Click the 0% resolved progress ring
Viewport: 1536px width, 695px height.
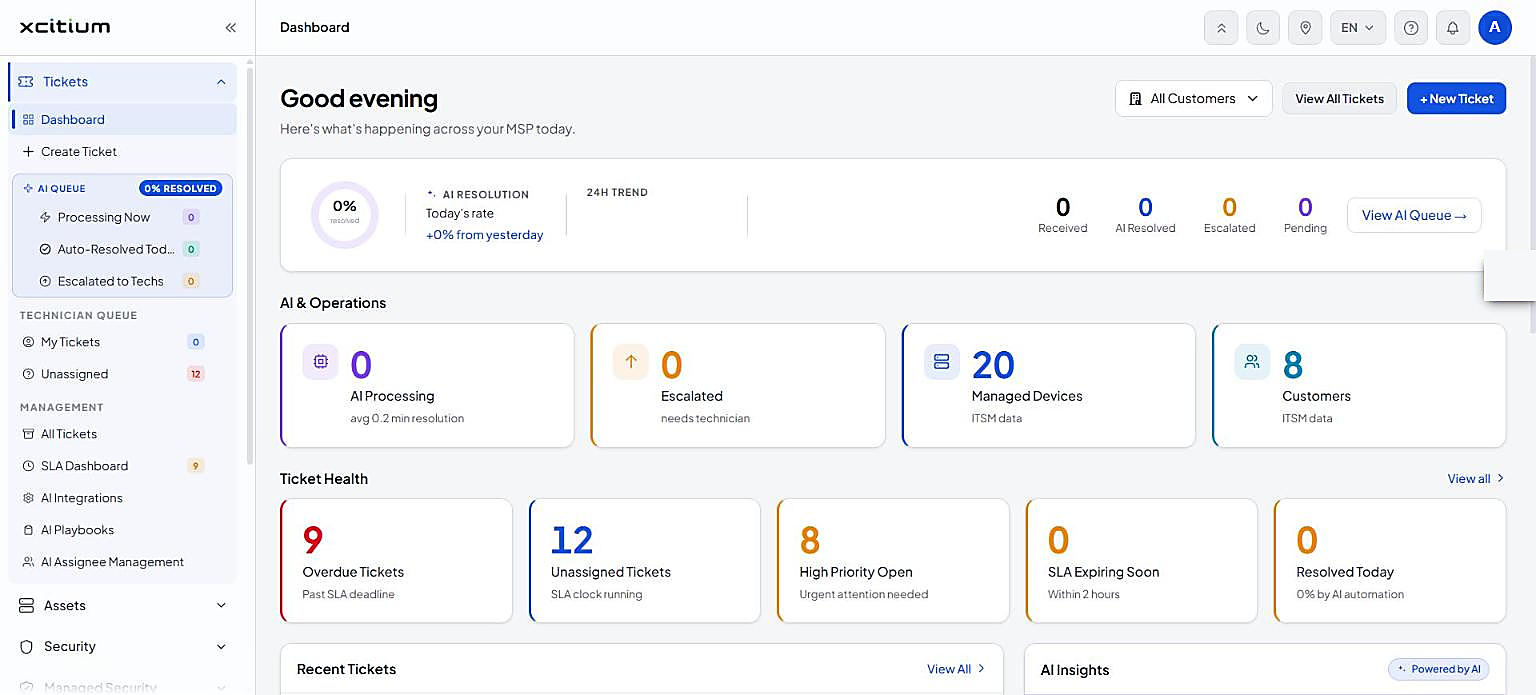(344, 214)
